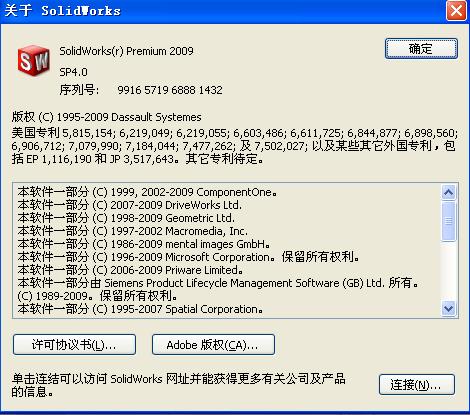The width and height of the screenshot is (470, 415).
Task: Open 许可协议书(L)... license agreement
Action: tap(74, 345)
